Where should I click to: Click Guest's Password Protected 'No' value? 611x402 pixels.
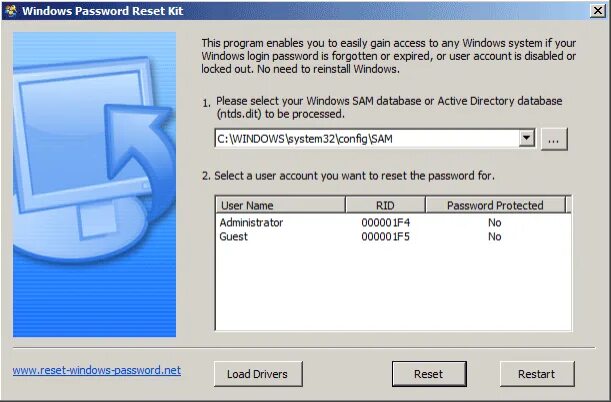coord(494,236)
